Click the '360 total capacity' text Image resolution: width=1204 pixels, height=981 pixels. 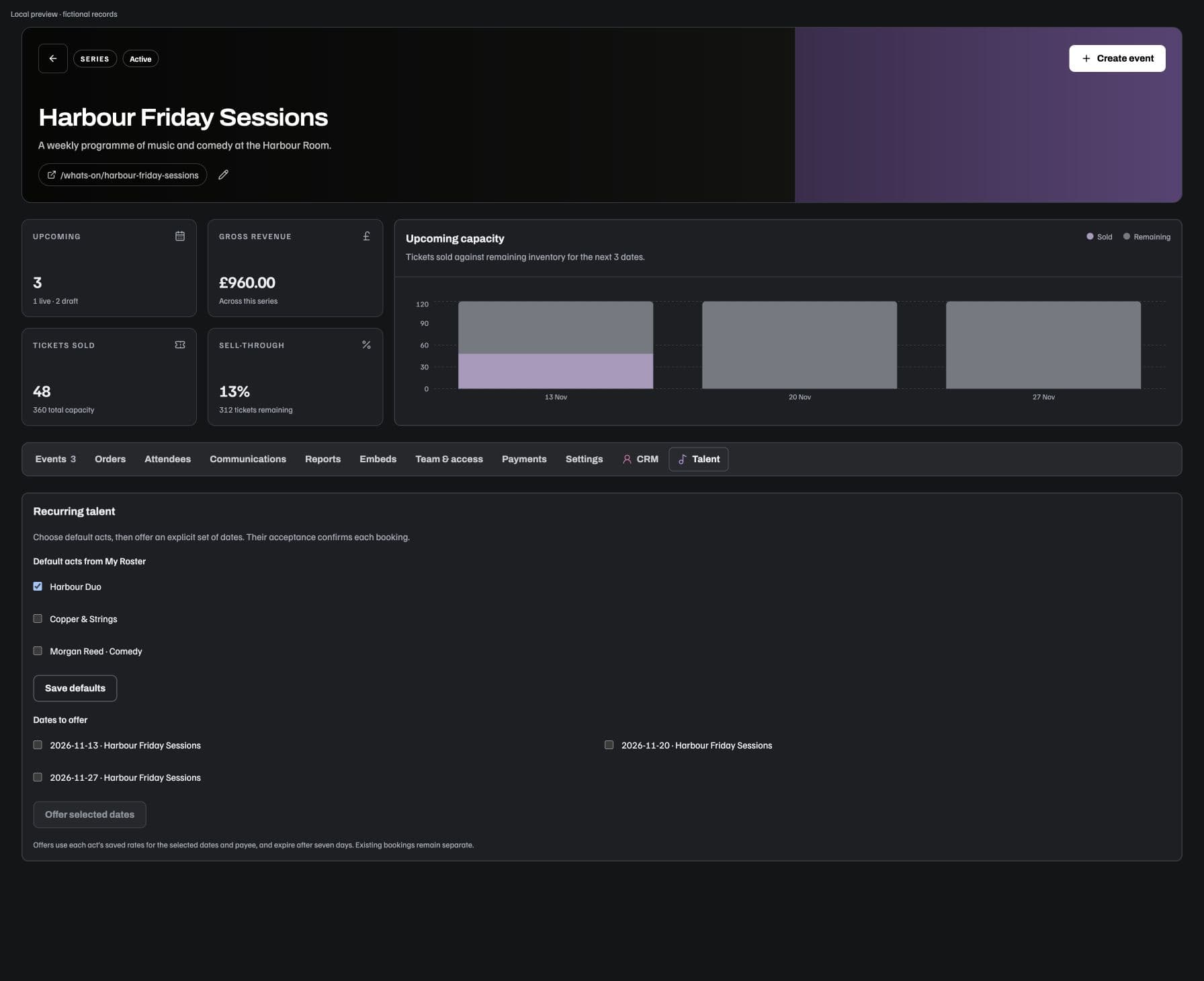[x=64, y=410]
